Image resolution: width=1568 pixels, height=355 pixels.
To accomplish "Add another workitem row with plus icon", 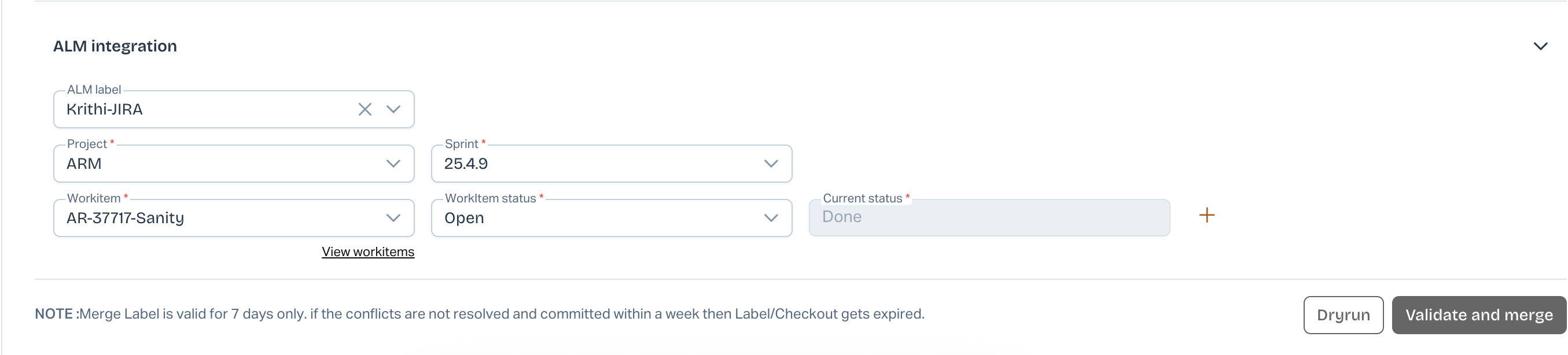I will point(1206,215).
